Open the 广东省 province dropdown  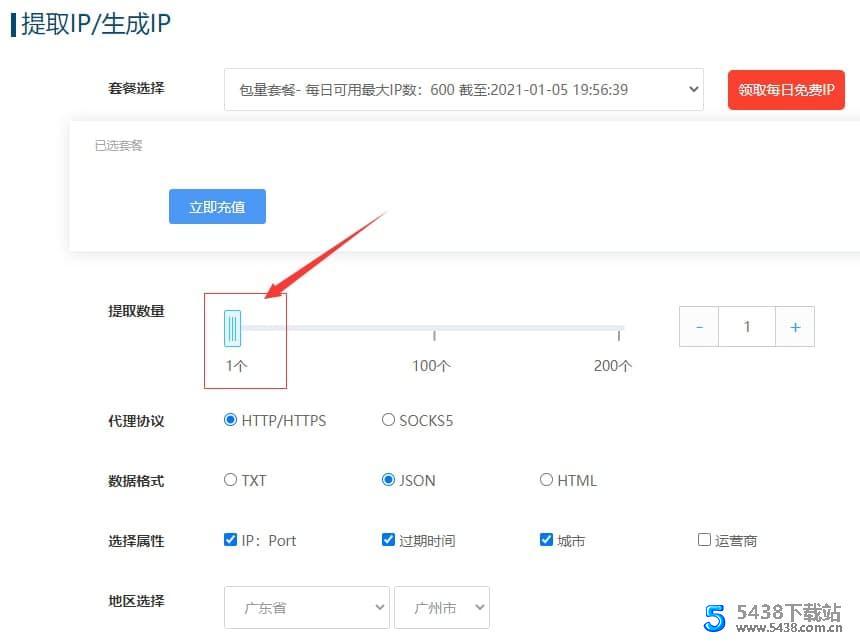coord(306,607)
